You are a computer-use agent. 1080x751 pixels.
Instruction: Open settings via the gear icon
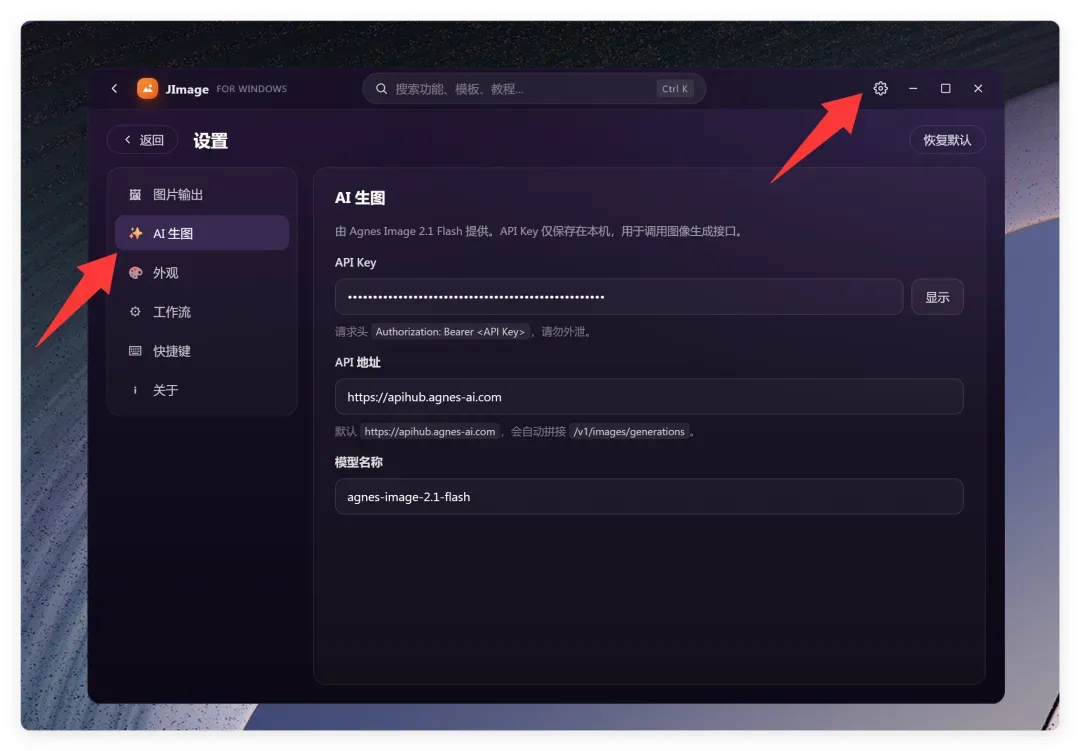(x=880, y=88)
